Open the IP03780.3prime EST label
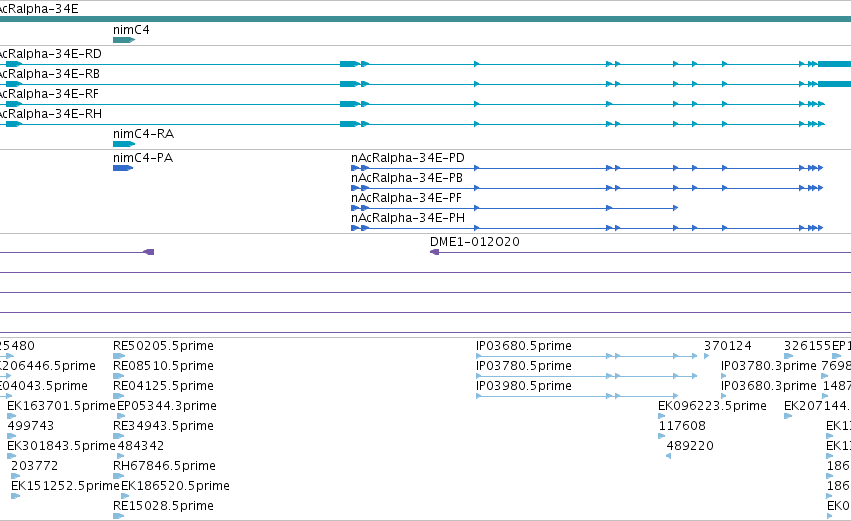Viewport: 851px width, 521px height. pyautogui.click(x=769, y=366)
